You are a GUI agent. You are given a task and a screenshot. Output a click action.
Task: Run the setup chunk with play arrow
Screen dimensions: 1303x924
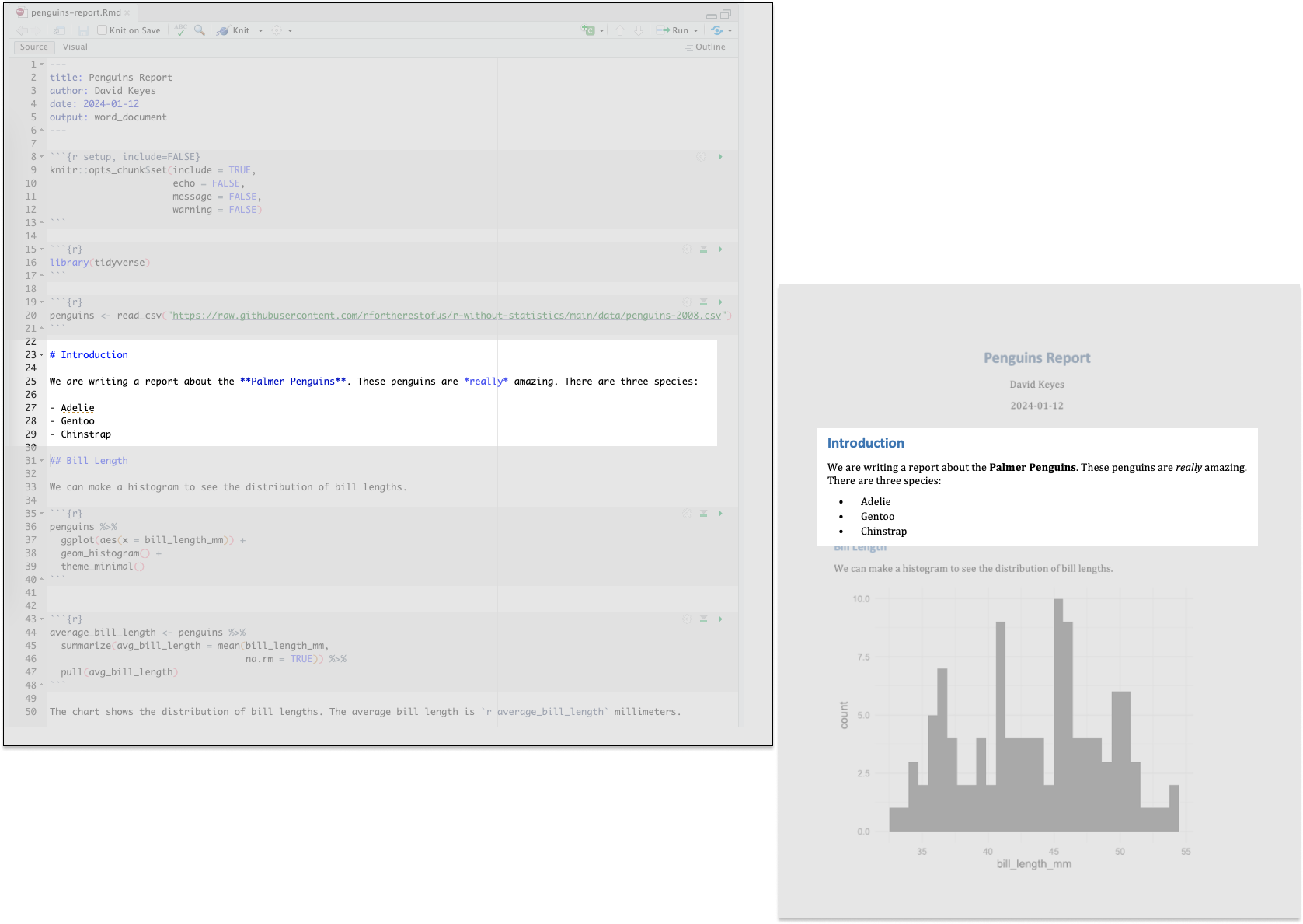720,157
